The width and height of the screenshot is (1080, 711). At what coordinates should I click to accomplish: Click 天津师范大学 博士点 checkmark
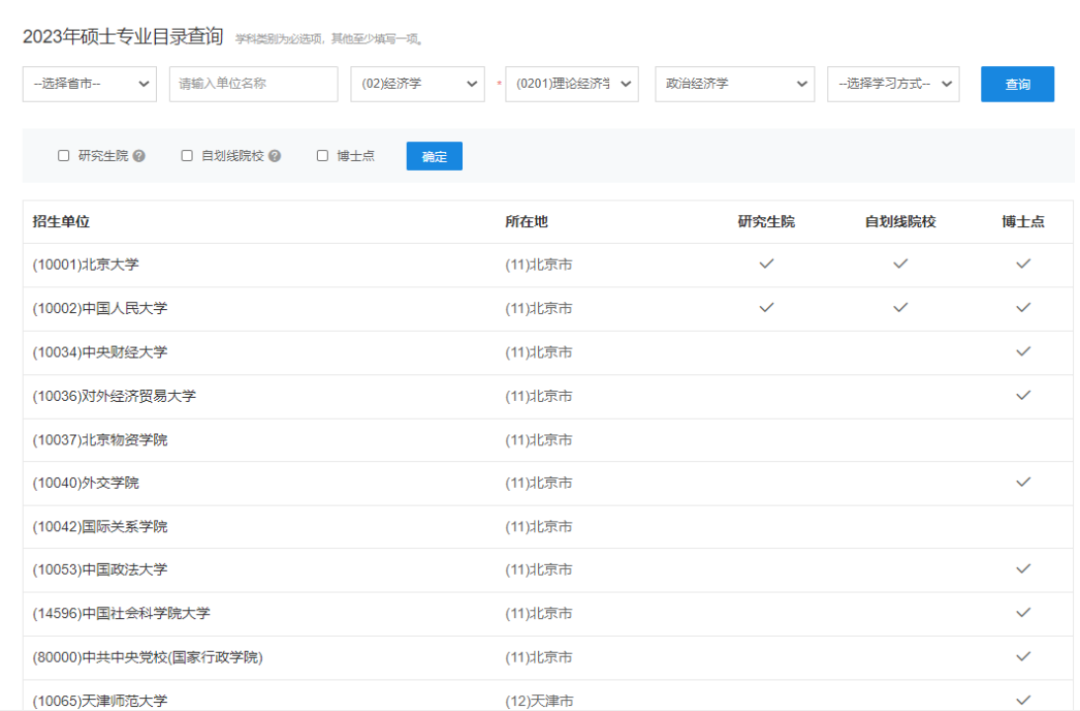pyautogui.click(x=1024, y=700)
